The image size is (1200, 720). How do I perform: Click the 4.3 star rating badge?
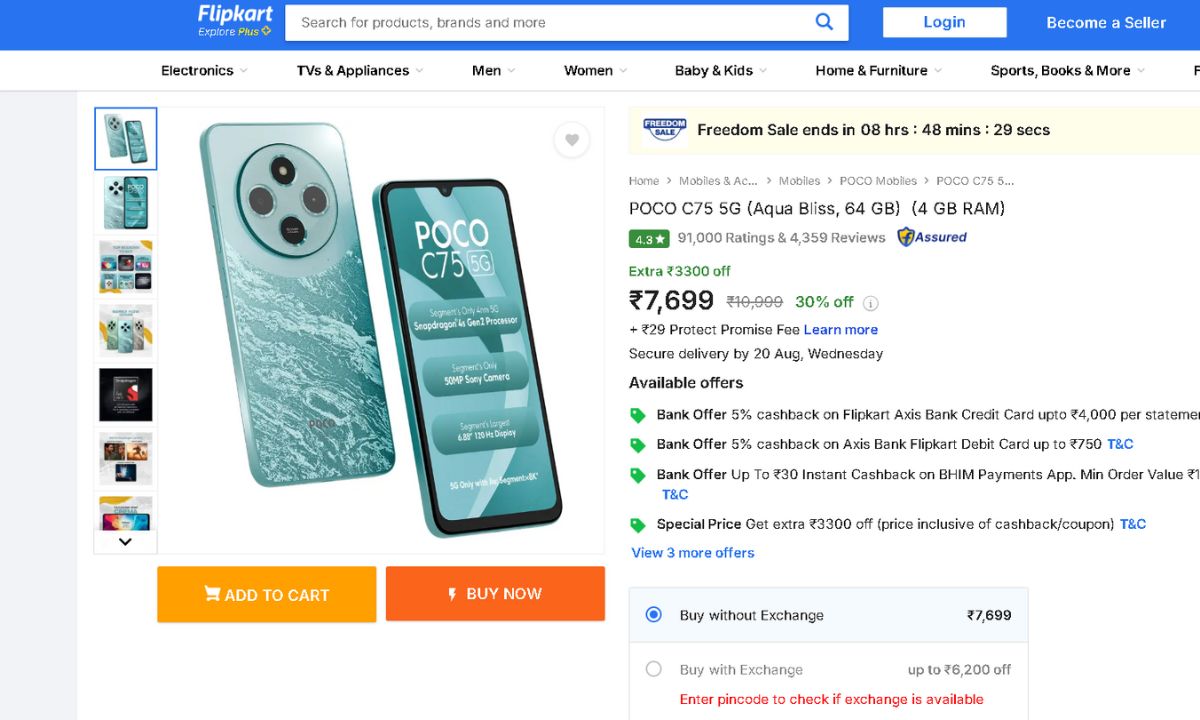(649, 239)
